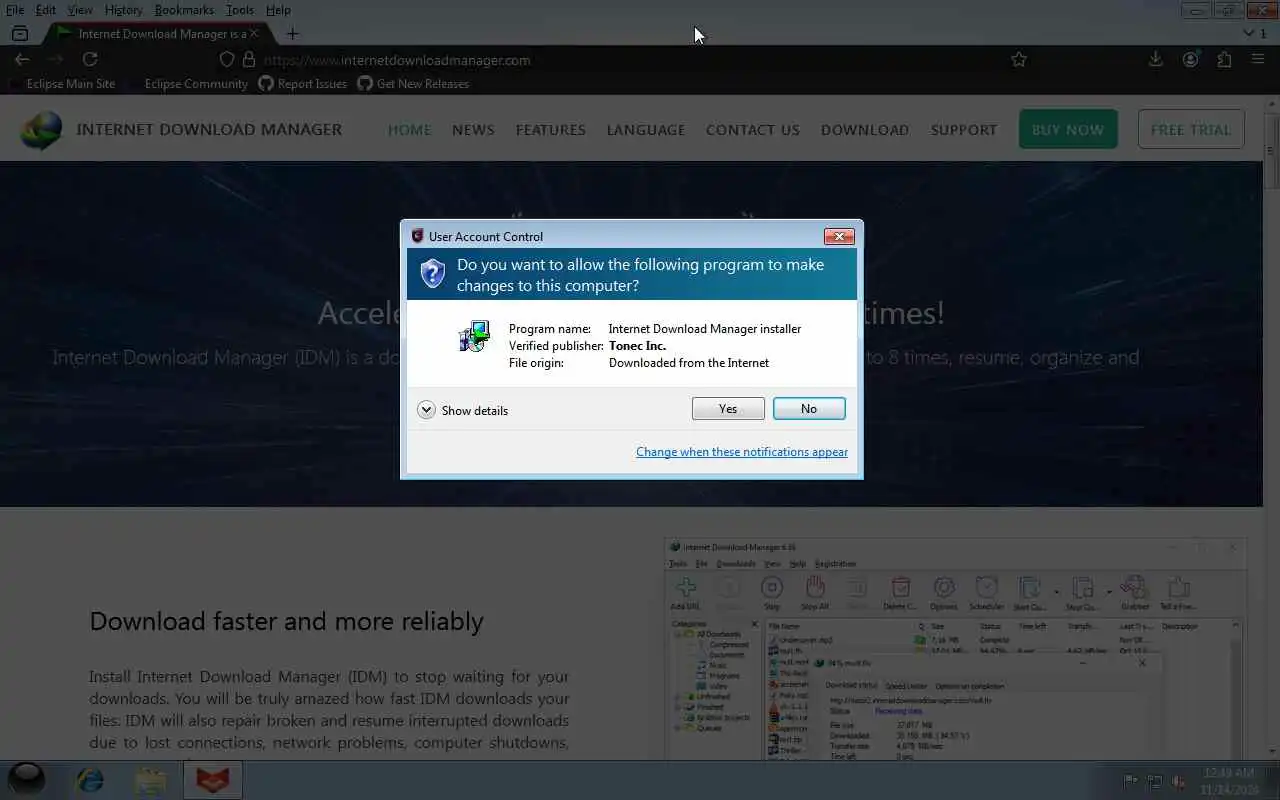Screen dimensions: 1280x800
Task: Open the Action Center flag tray icon
Action: click(x=1131, y=781)
